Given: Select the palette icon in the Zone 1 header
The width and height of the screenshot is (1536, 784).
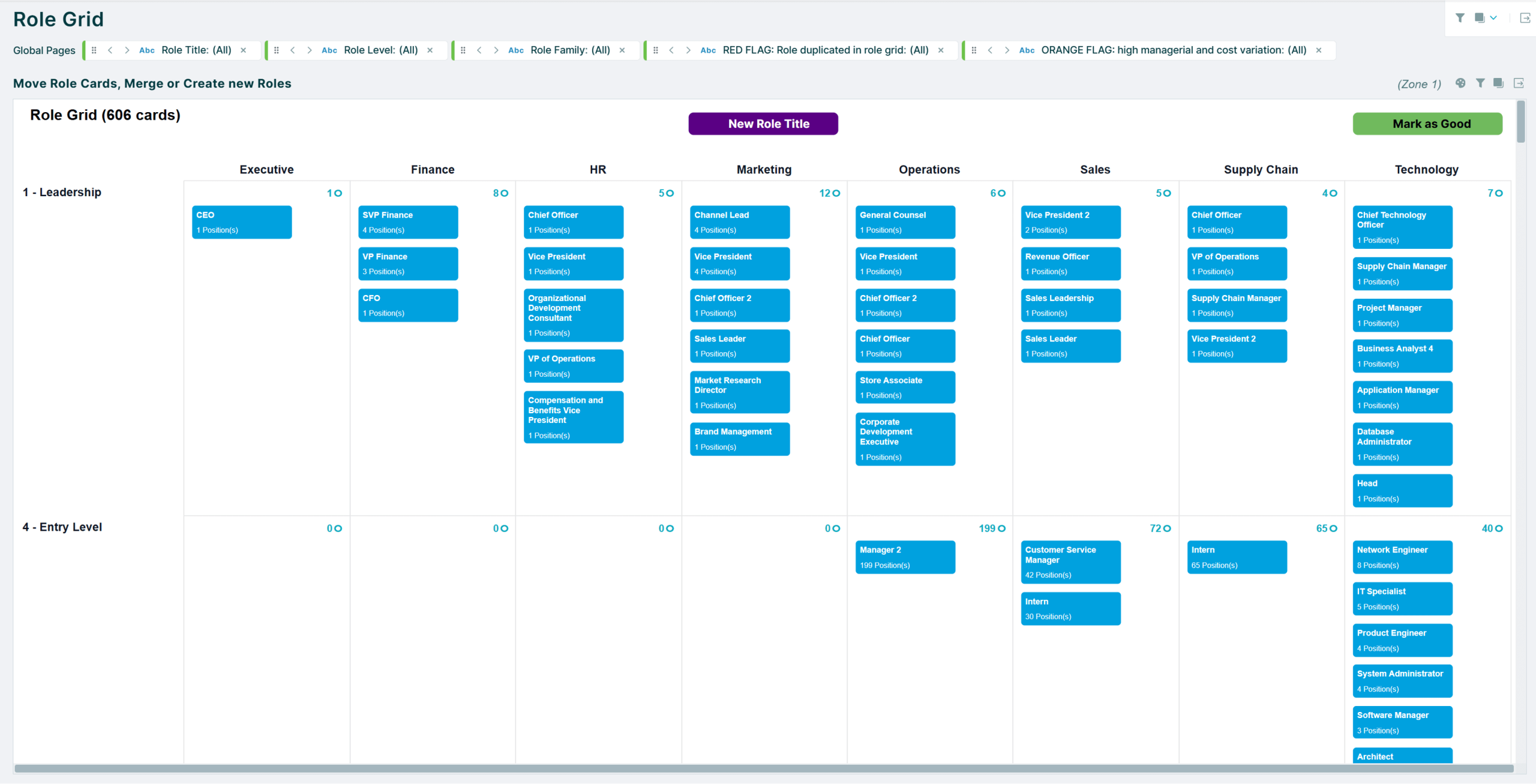Looking at the screenshot, I should click(x=1460, y=83).
